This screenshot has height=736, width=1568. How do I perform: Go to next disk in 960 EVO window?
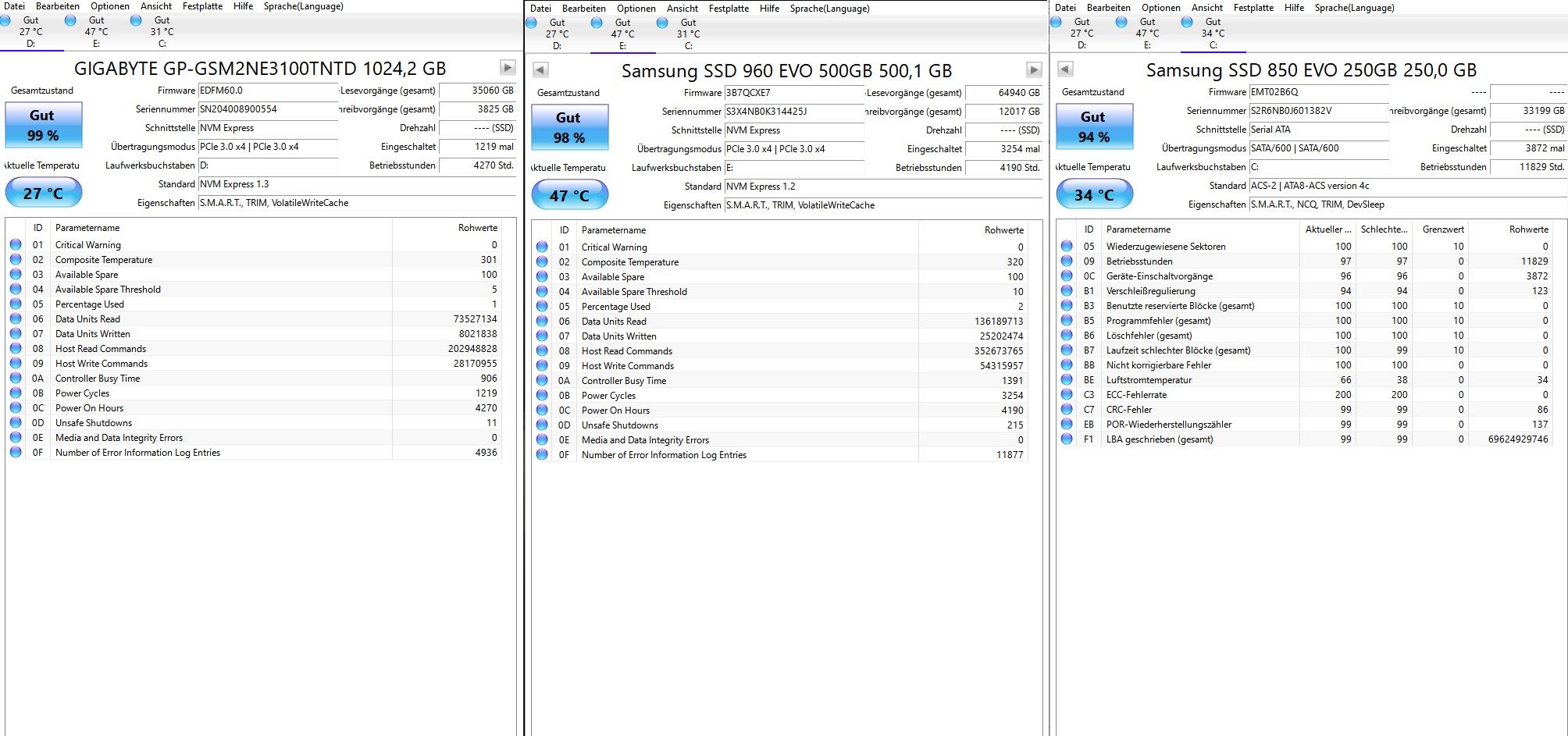point(1034,70)
